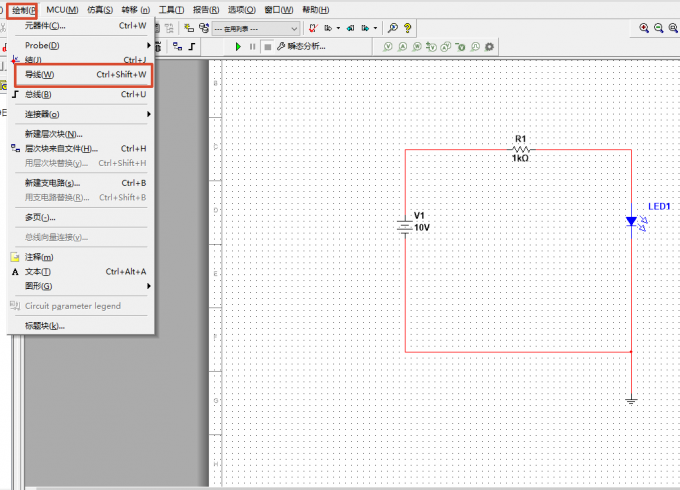Click the create component wizard icon
Screen dimensions: 680x490
[189, 28]
